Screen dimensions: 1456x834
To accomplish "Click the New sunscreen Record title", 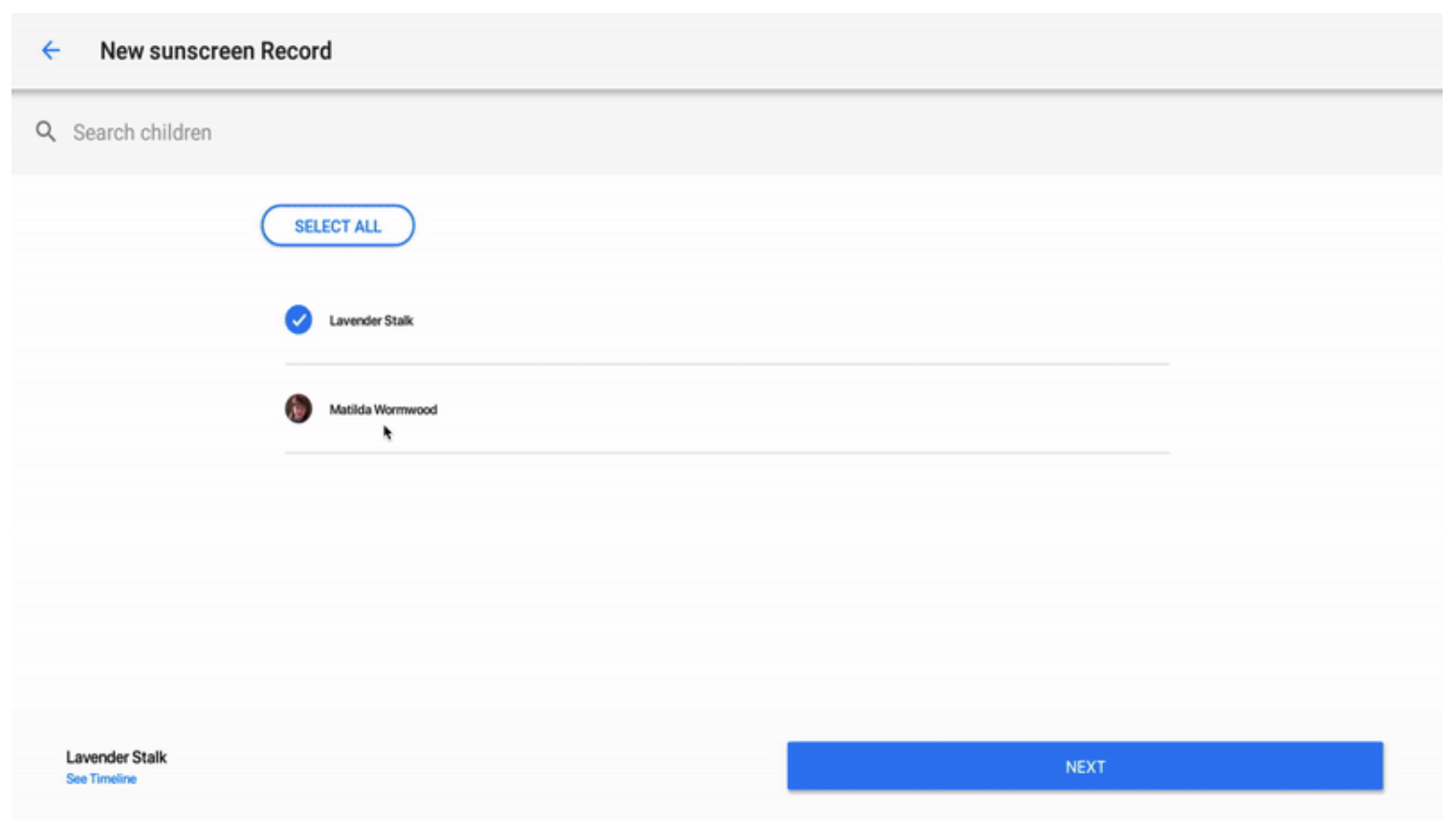I will (x=216, y=51).
